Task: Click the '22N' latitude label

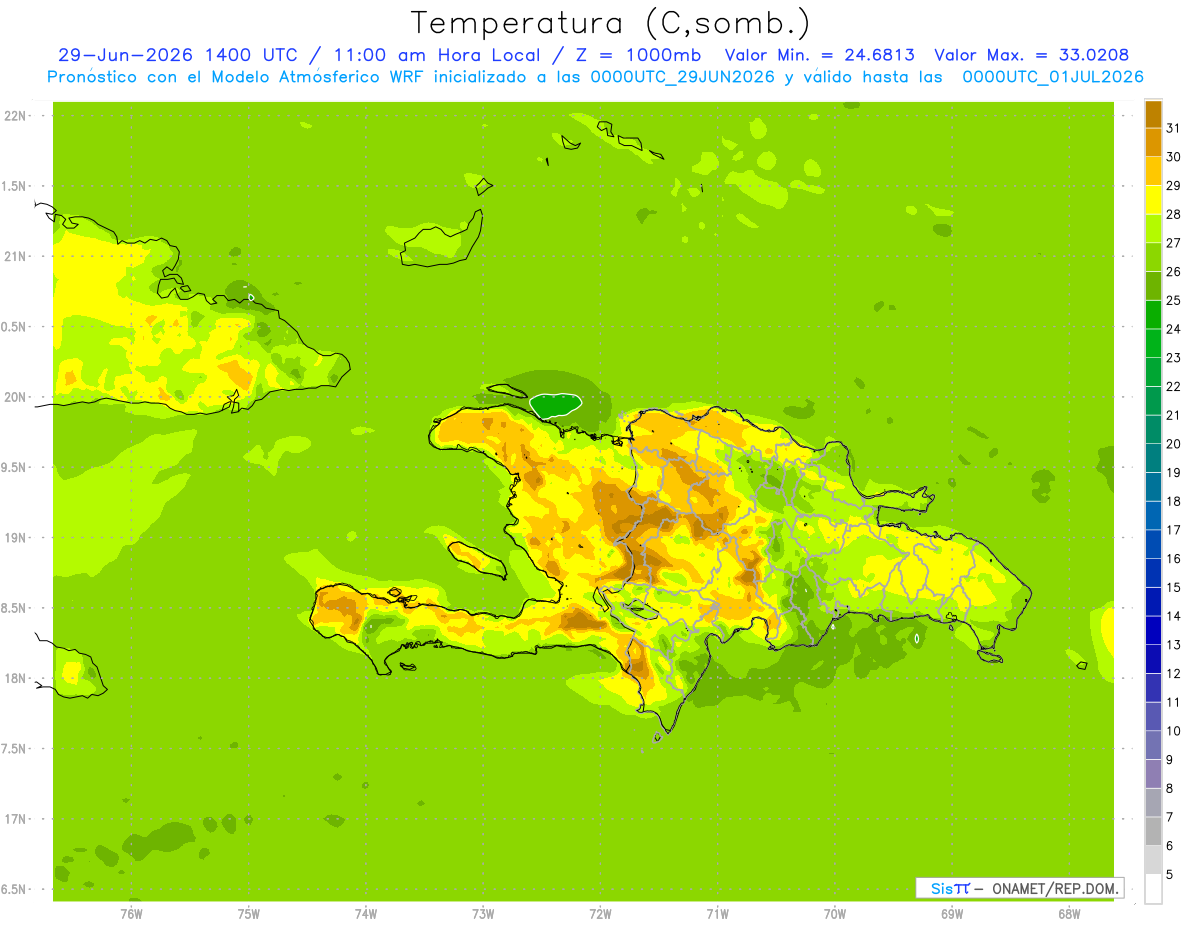Action: [x=16, y=116]
